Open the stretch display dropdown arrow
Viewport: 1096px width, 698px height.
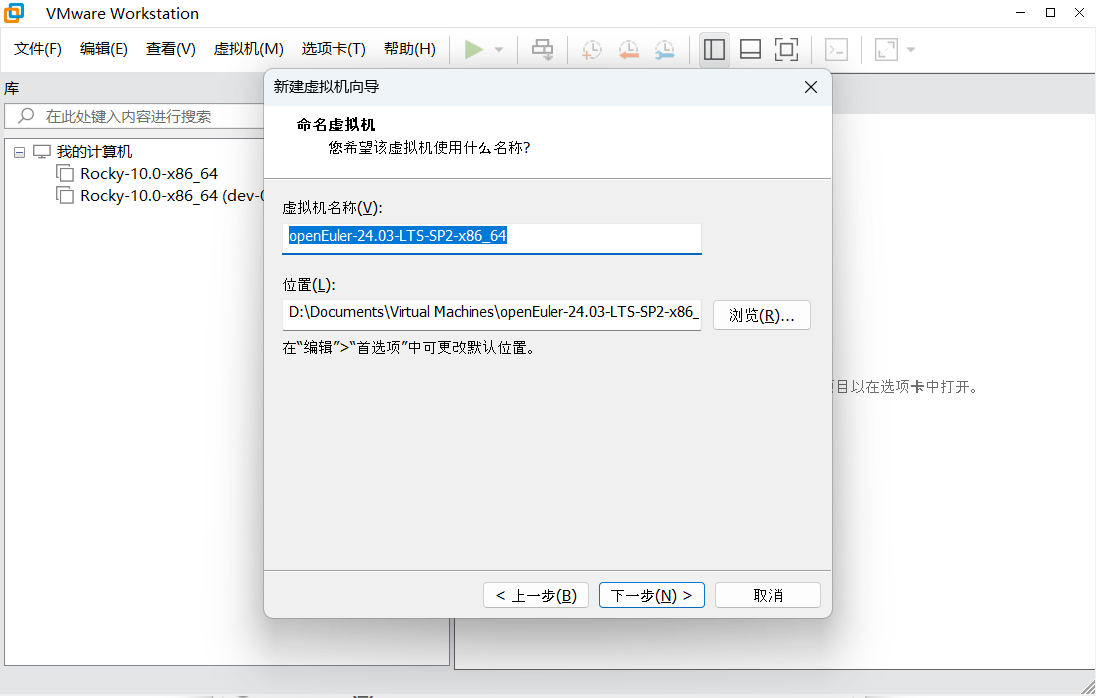coord(911,50)
